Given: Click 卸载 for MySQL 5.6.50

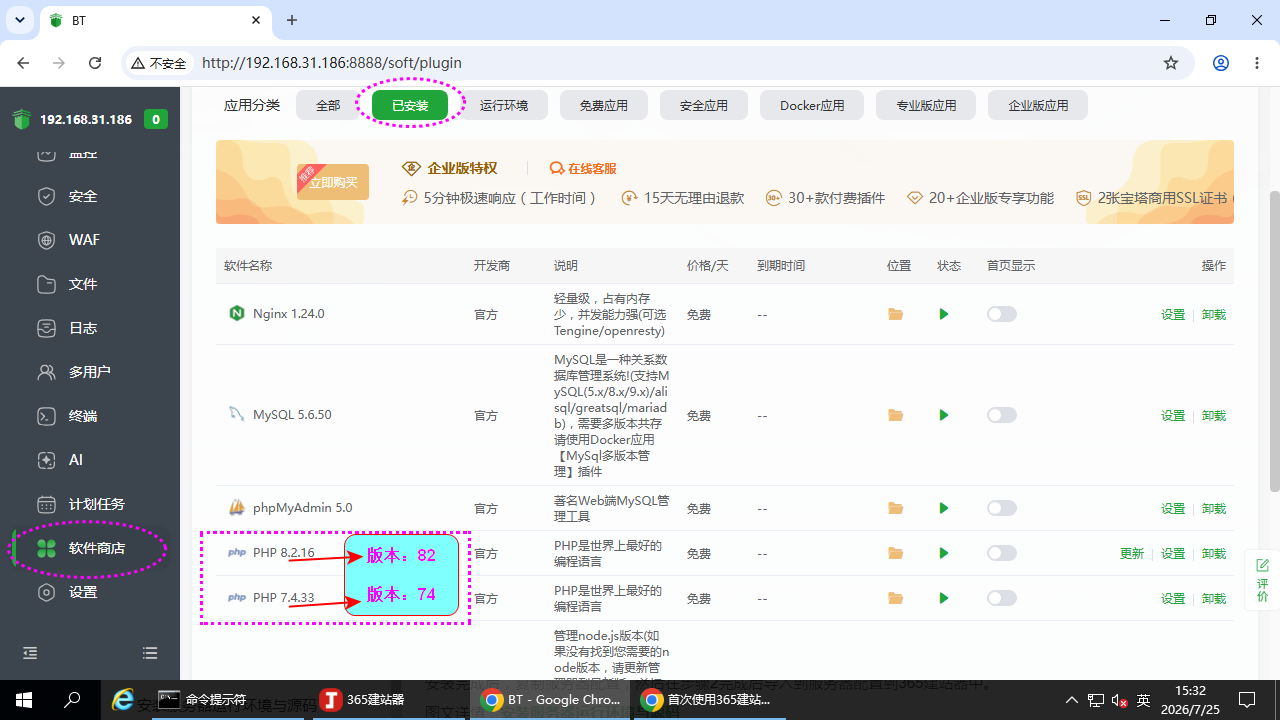Looking at the screenshot, I should click(1214, 415).
